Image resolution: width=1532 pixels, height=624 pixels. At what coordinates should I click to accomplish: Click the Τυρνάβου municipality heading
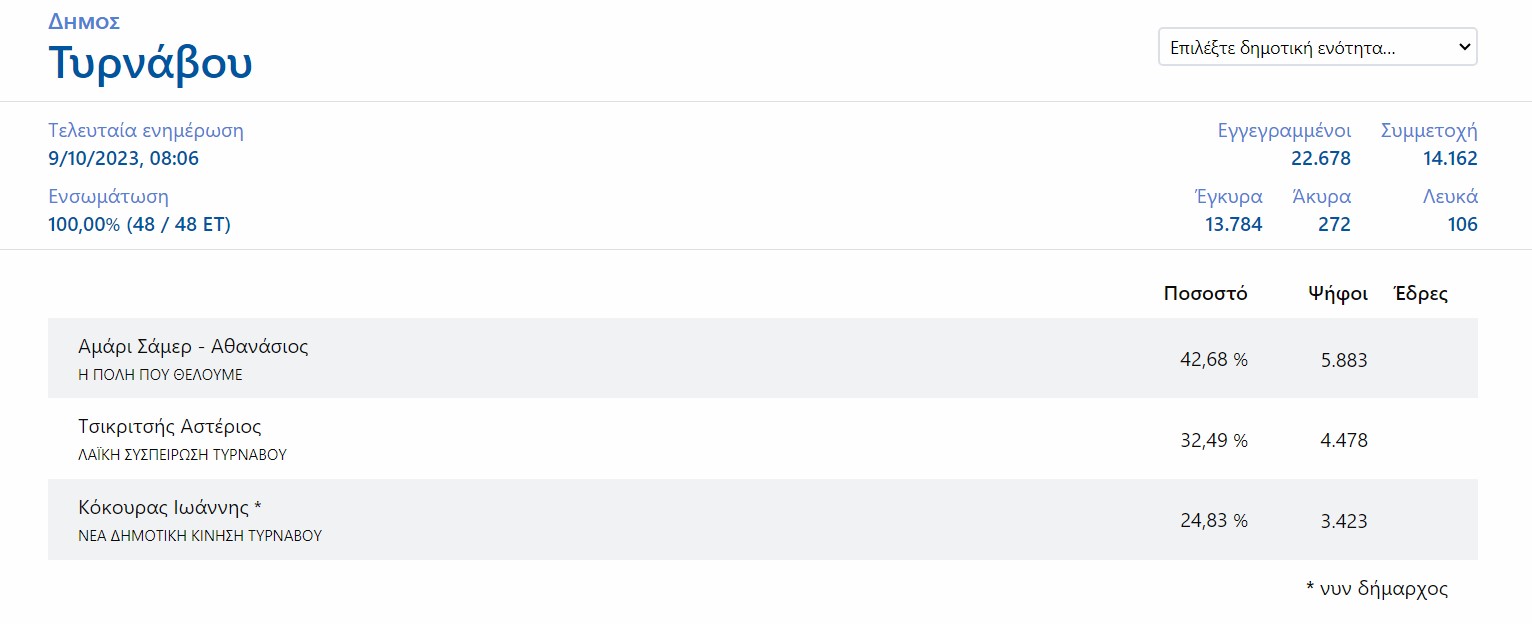coord(150,62)
